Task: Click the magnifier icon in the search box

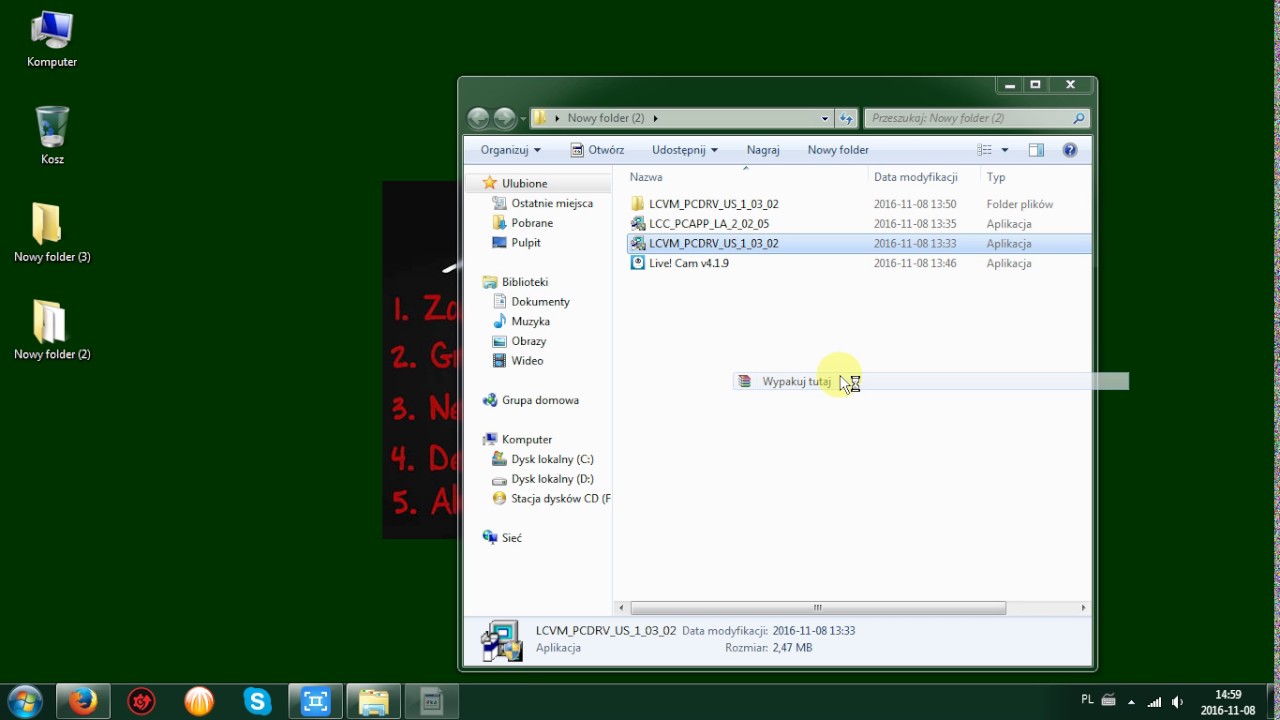Action: (1078, 118)
